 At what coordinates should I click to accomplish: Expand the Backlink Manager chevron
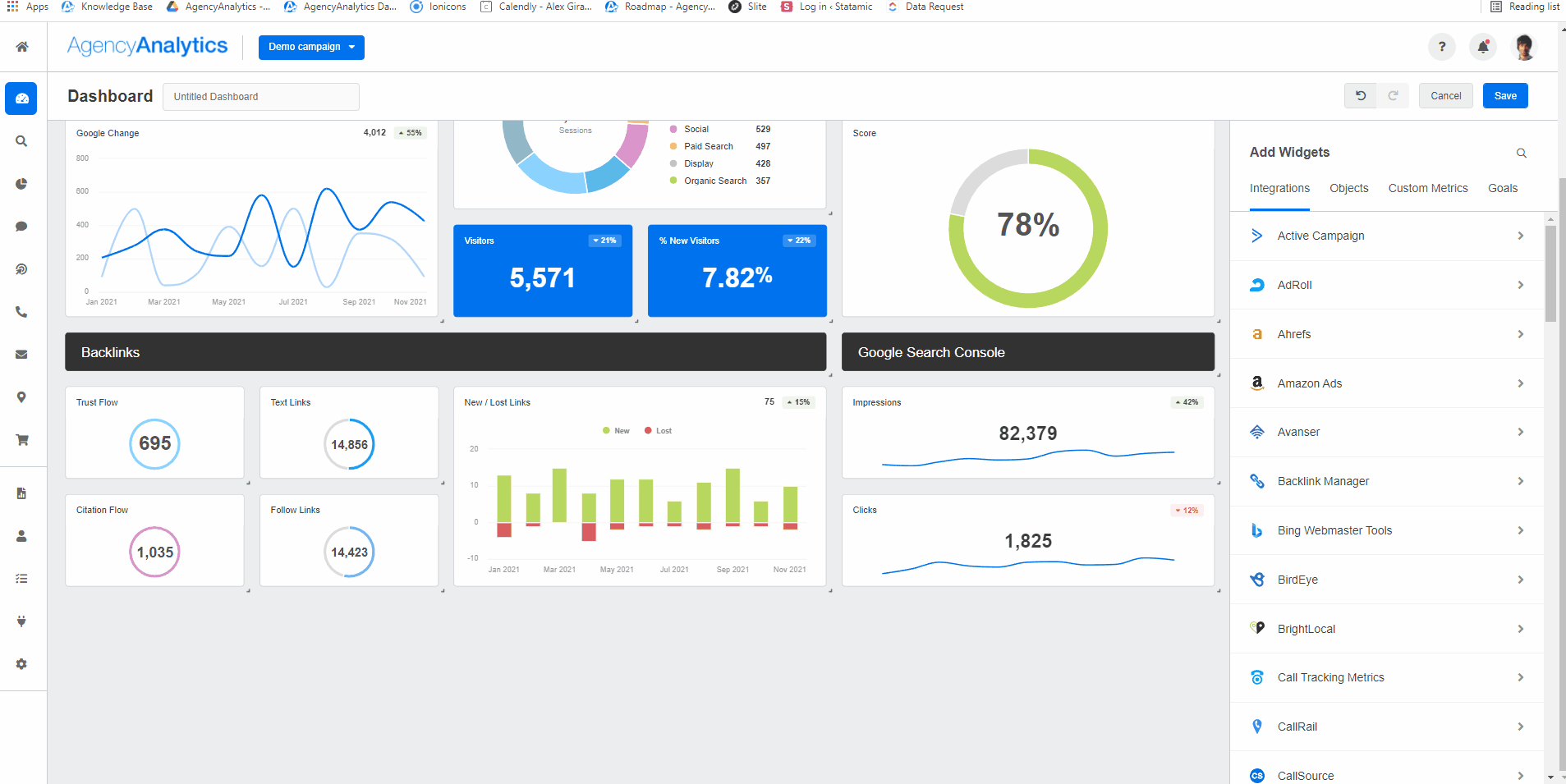point(1521,481)
